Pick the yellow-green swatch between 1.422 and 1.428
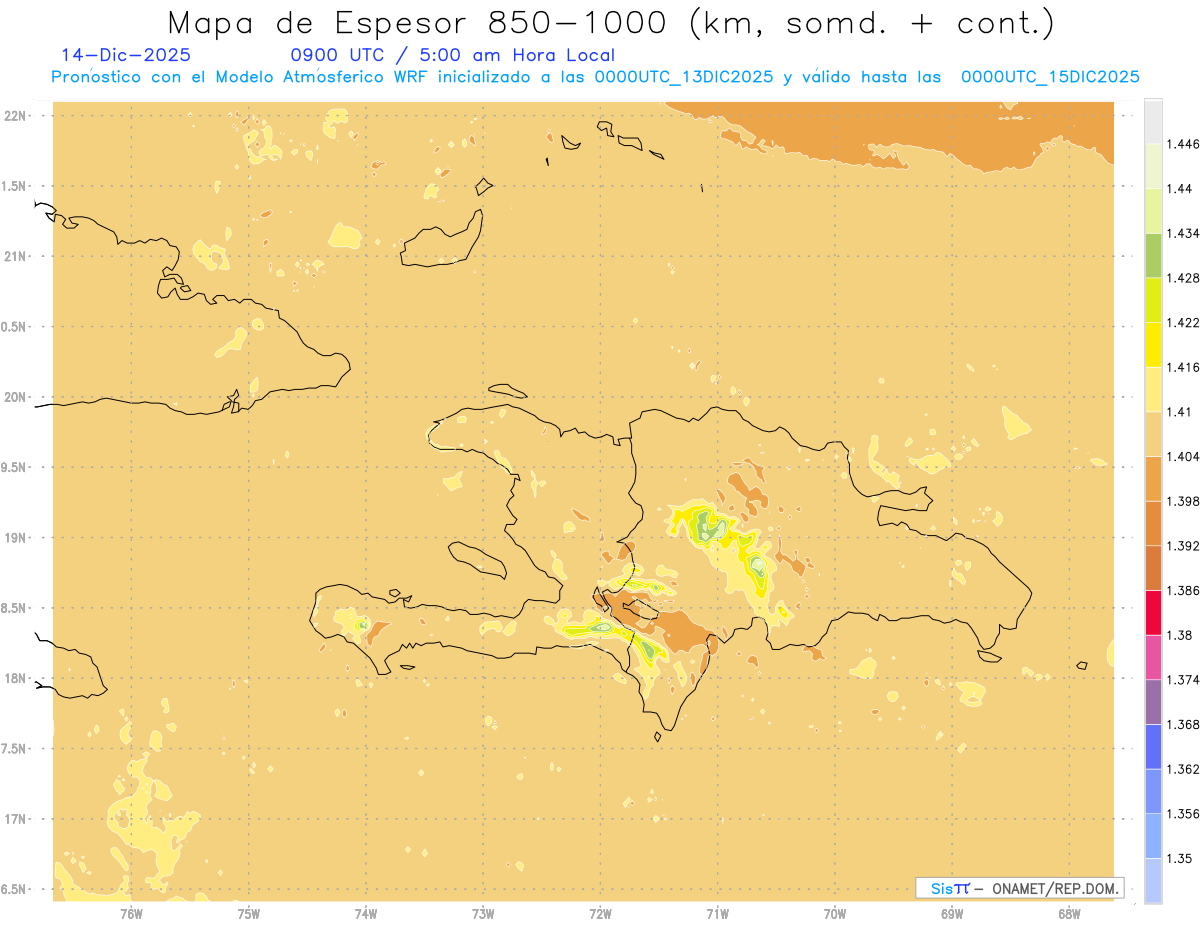Image resolution: width=1200 pixels, height=927 pixels. point(1153,300)
